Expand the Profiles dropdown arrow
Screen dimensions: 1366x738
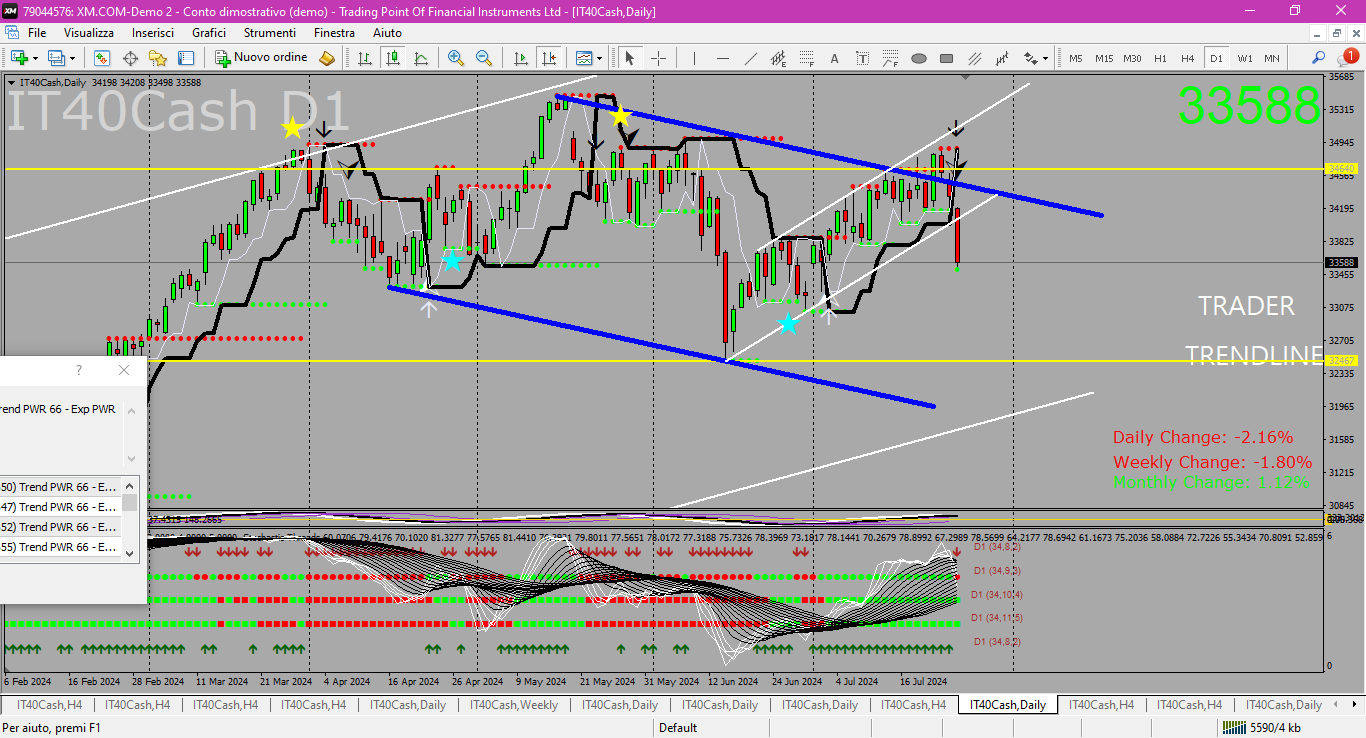[73, 58]
